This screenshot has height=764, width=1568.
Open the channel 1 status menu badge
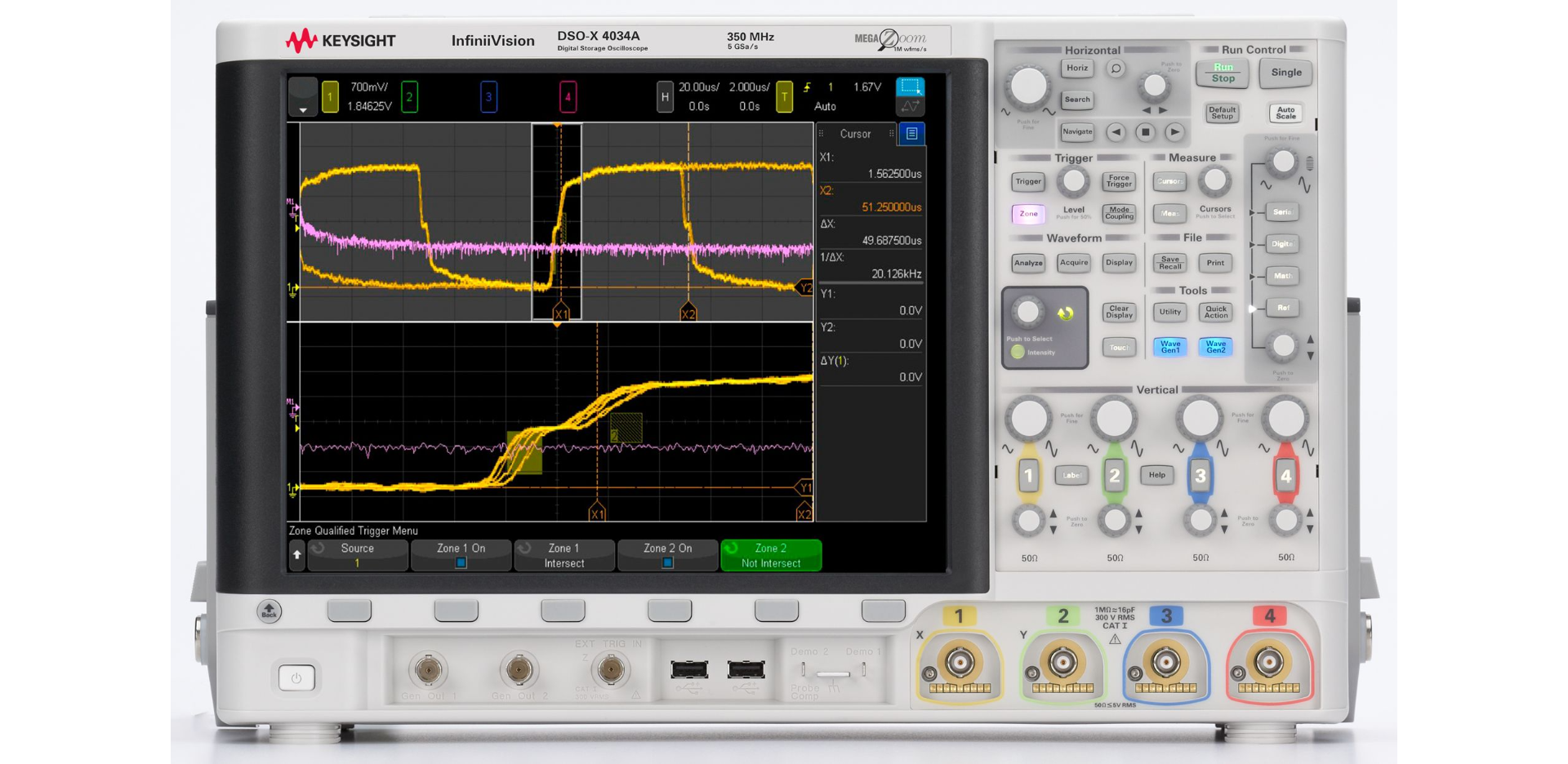point(329,95)
